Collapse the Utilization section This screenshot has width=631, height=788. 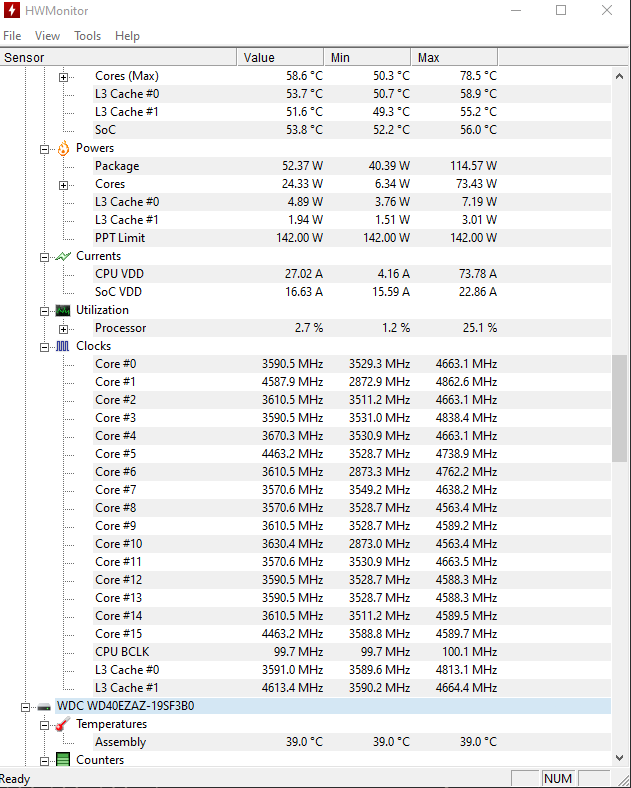[45, 311]
